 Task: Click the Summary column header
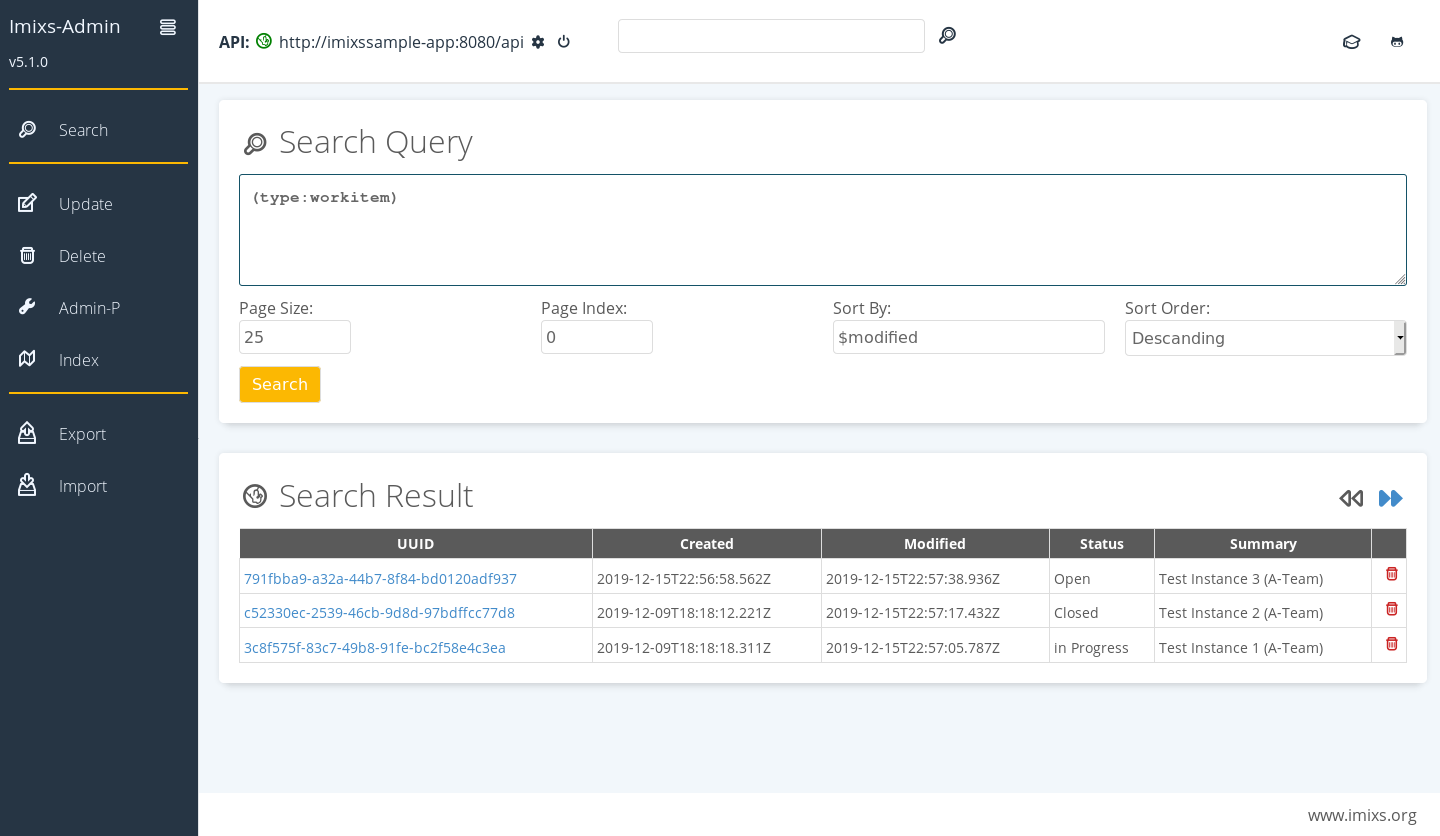[1263, 544]
